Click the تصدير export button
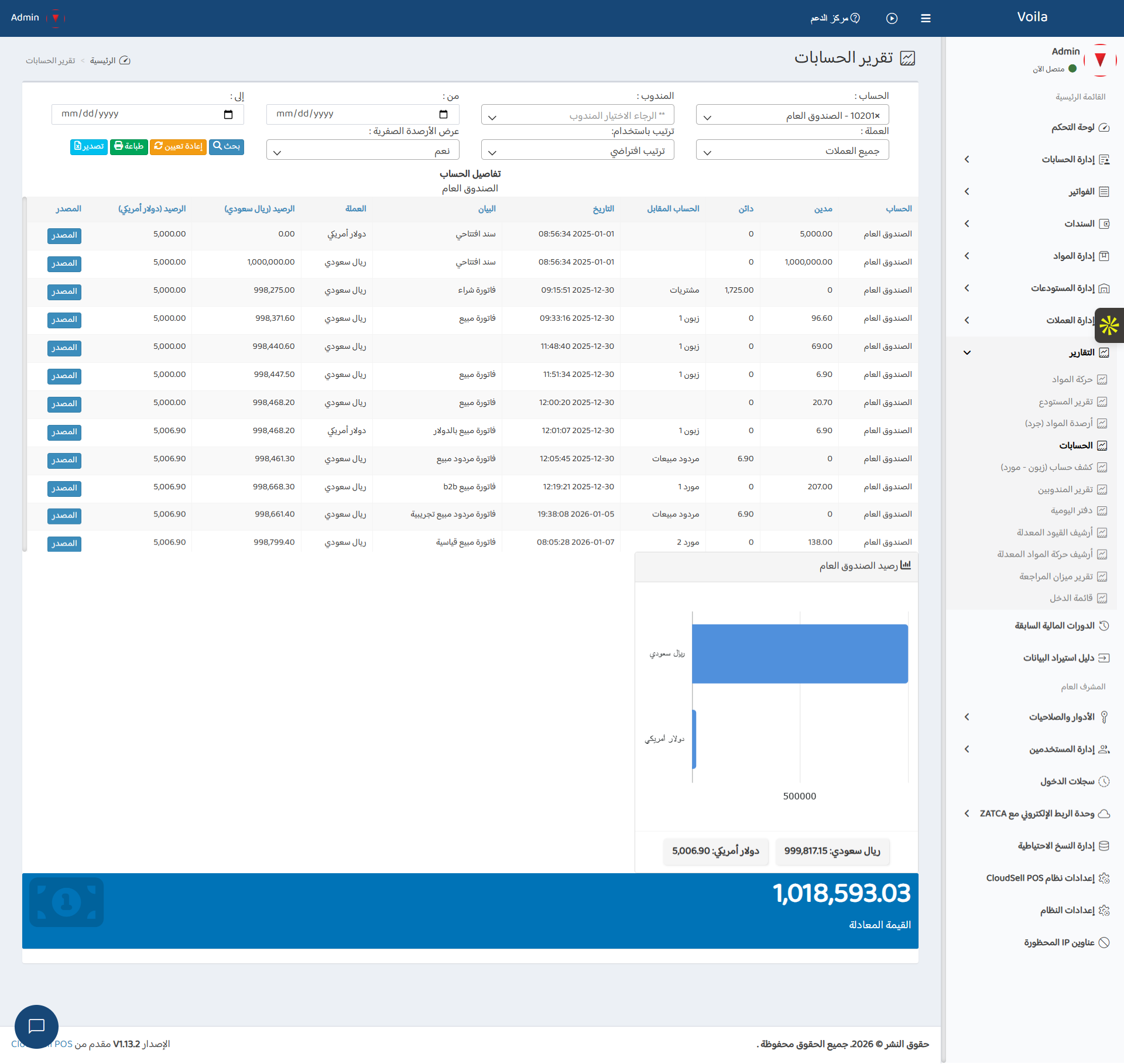Screen dimensions: 1124x1064 tap(89, 146)
